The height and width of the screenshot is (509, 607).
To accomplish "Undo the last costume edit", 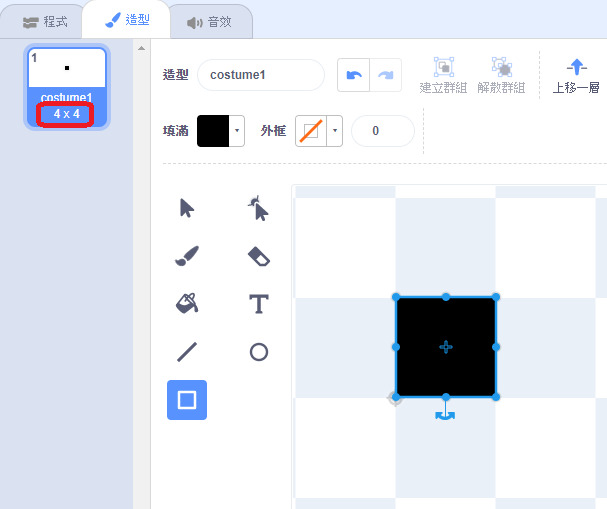I will (353, 75).
